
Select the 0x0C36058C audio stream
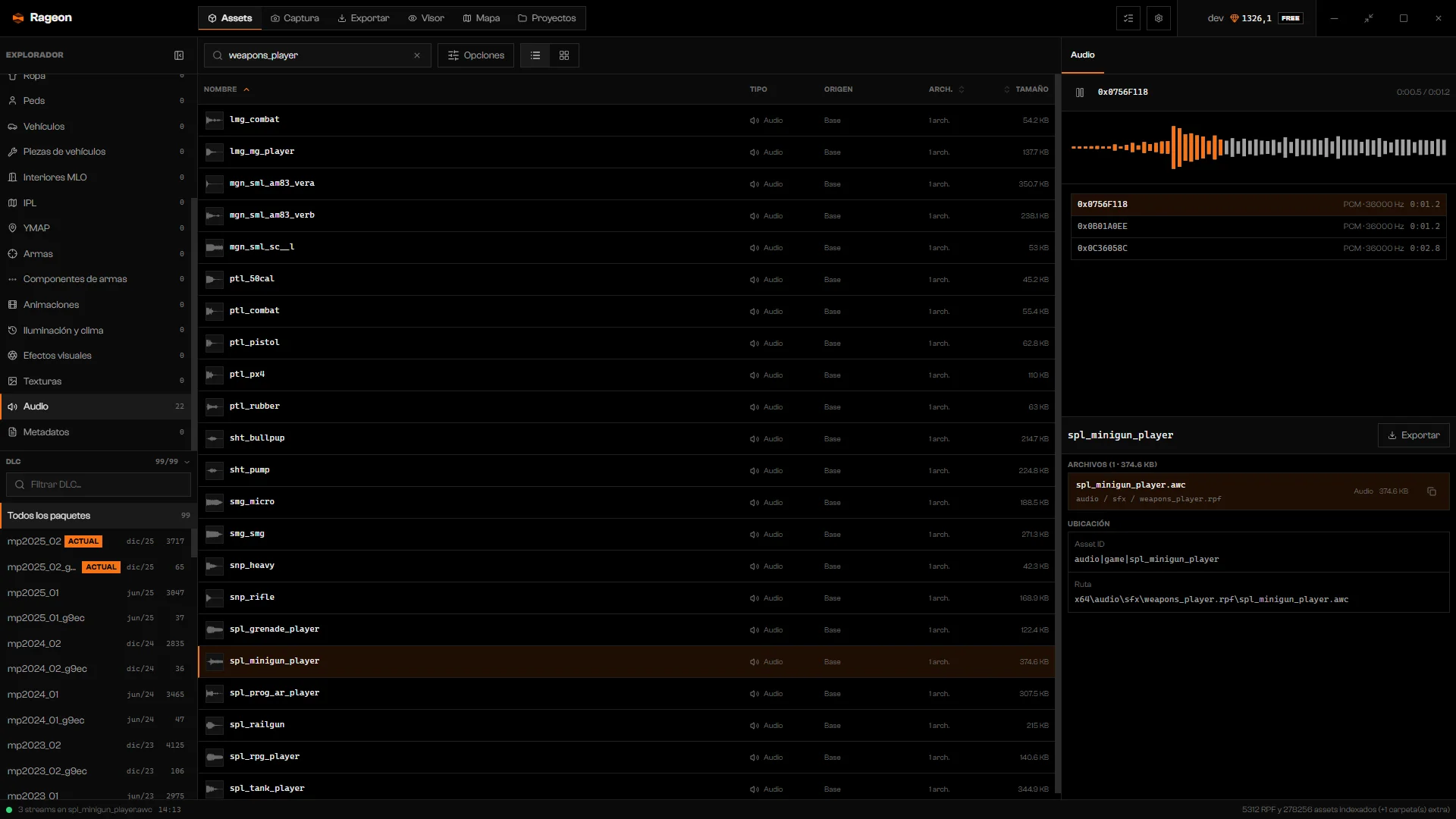pyautogui.click(x=1259, y=249)
